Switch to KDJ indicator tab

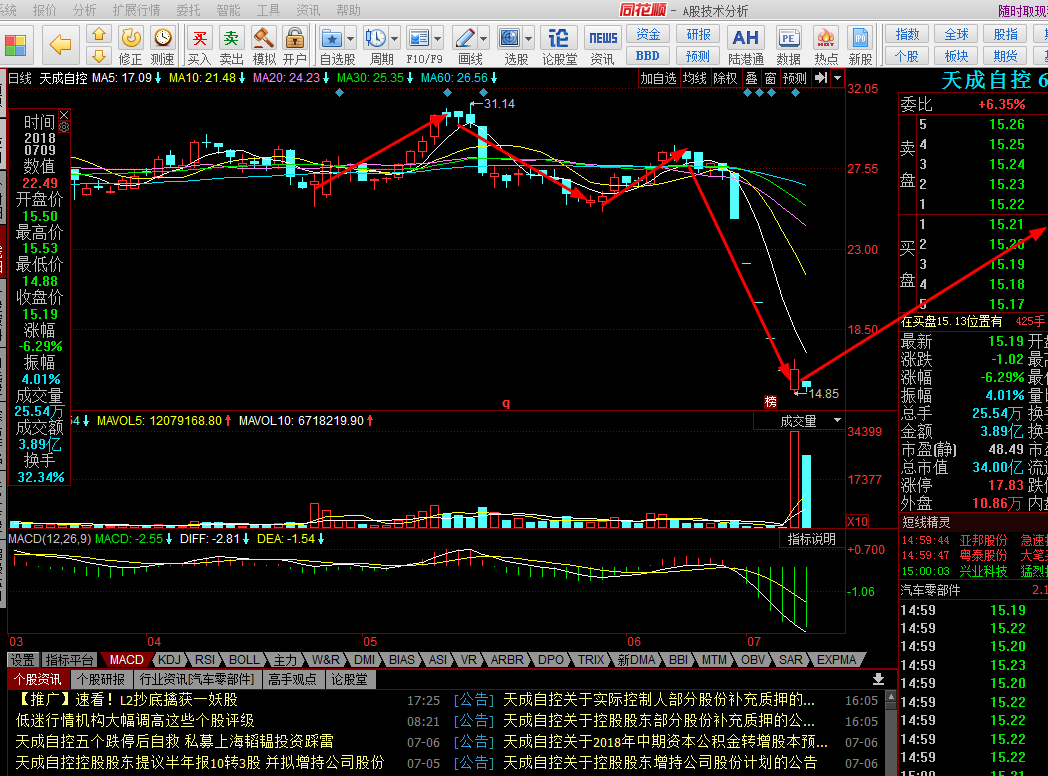point(169,660)
